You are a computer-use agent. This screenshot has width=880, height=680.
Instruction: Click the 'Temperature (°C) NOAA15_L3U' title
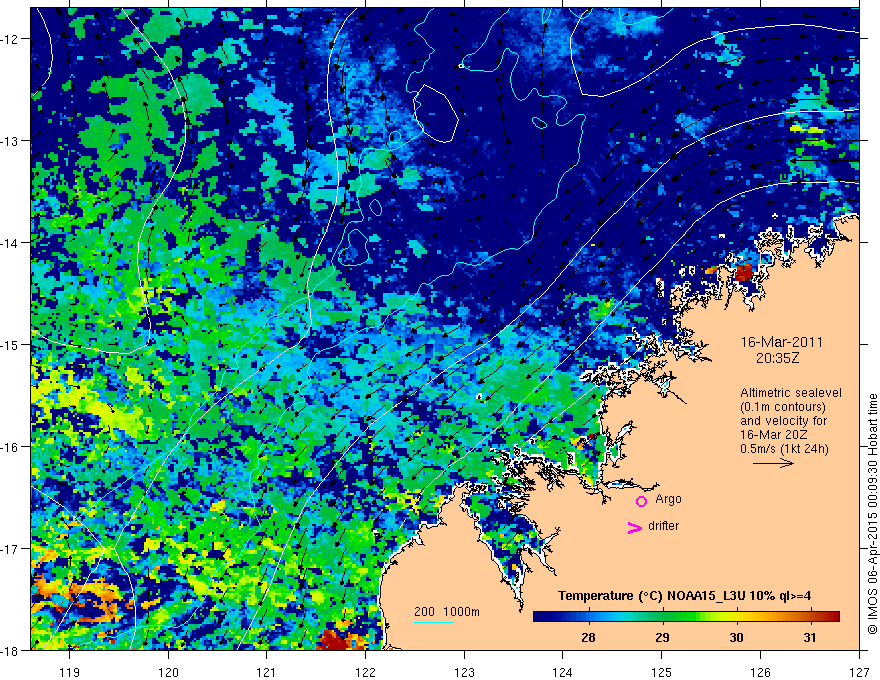652,596
